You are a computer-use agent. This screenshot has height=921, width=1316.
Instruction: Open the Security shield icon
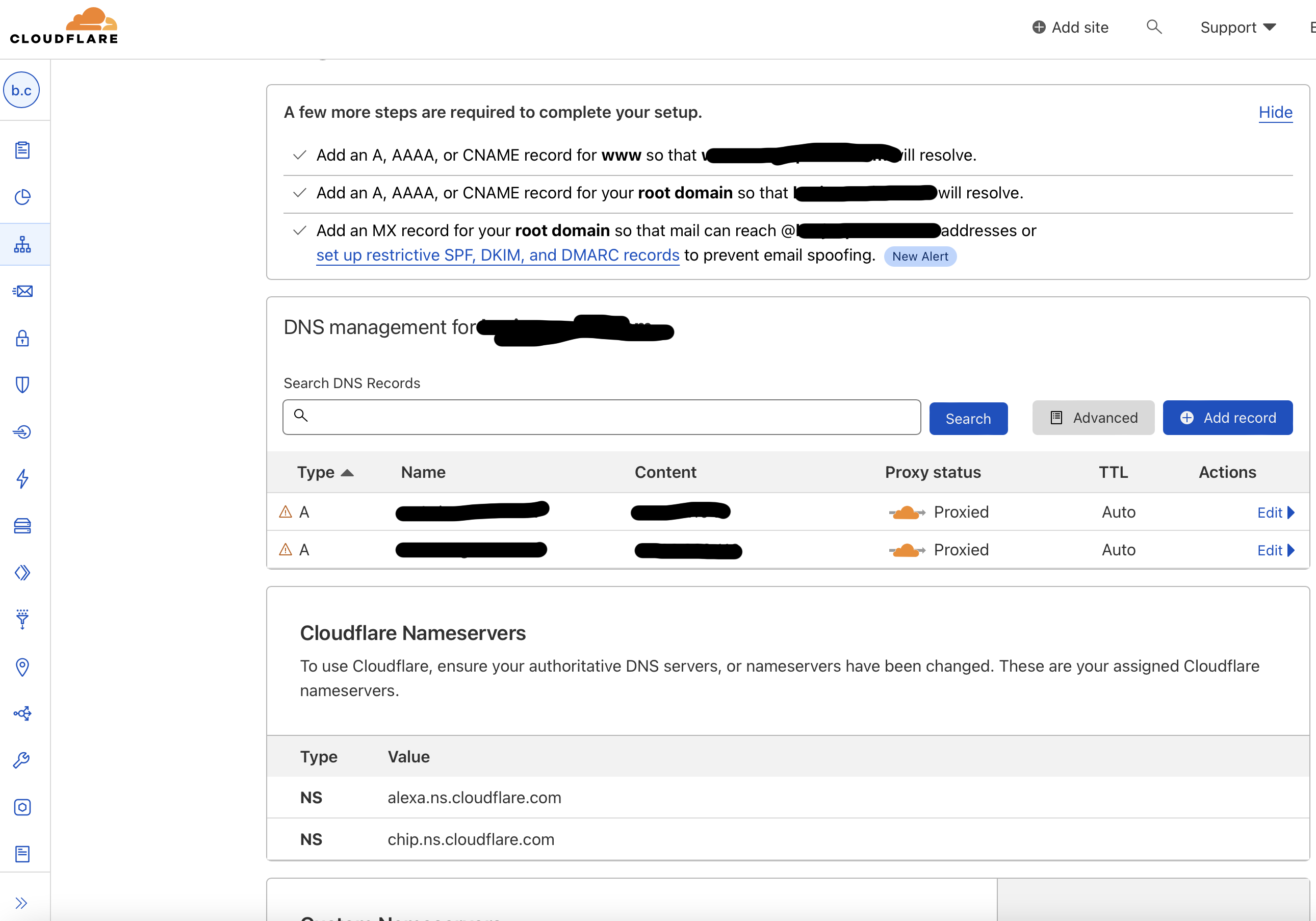pyautogui.click(x=22, y=385)
